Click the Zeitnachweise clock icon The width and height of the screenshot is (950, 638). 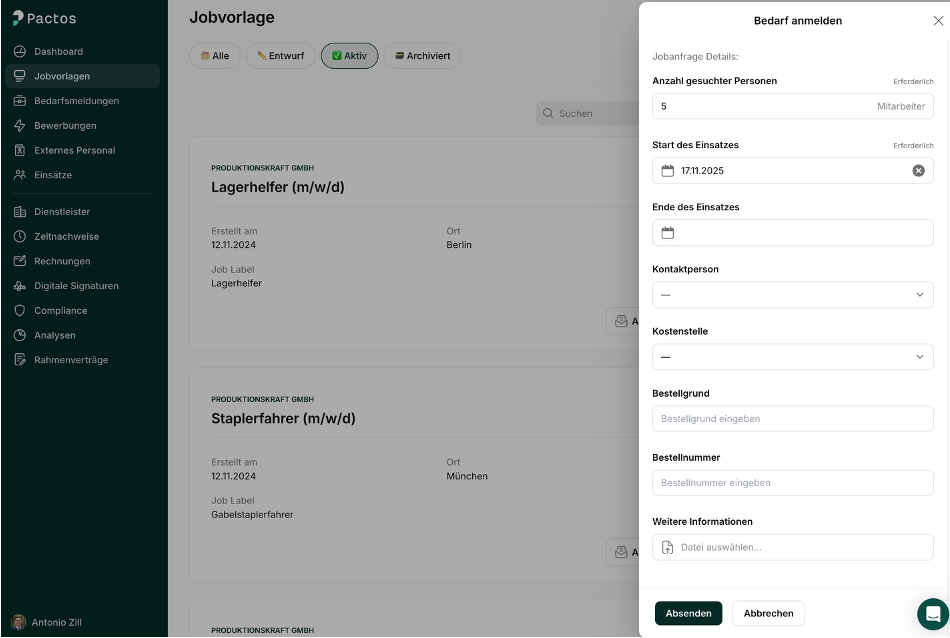coord(19,236)
